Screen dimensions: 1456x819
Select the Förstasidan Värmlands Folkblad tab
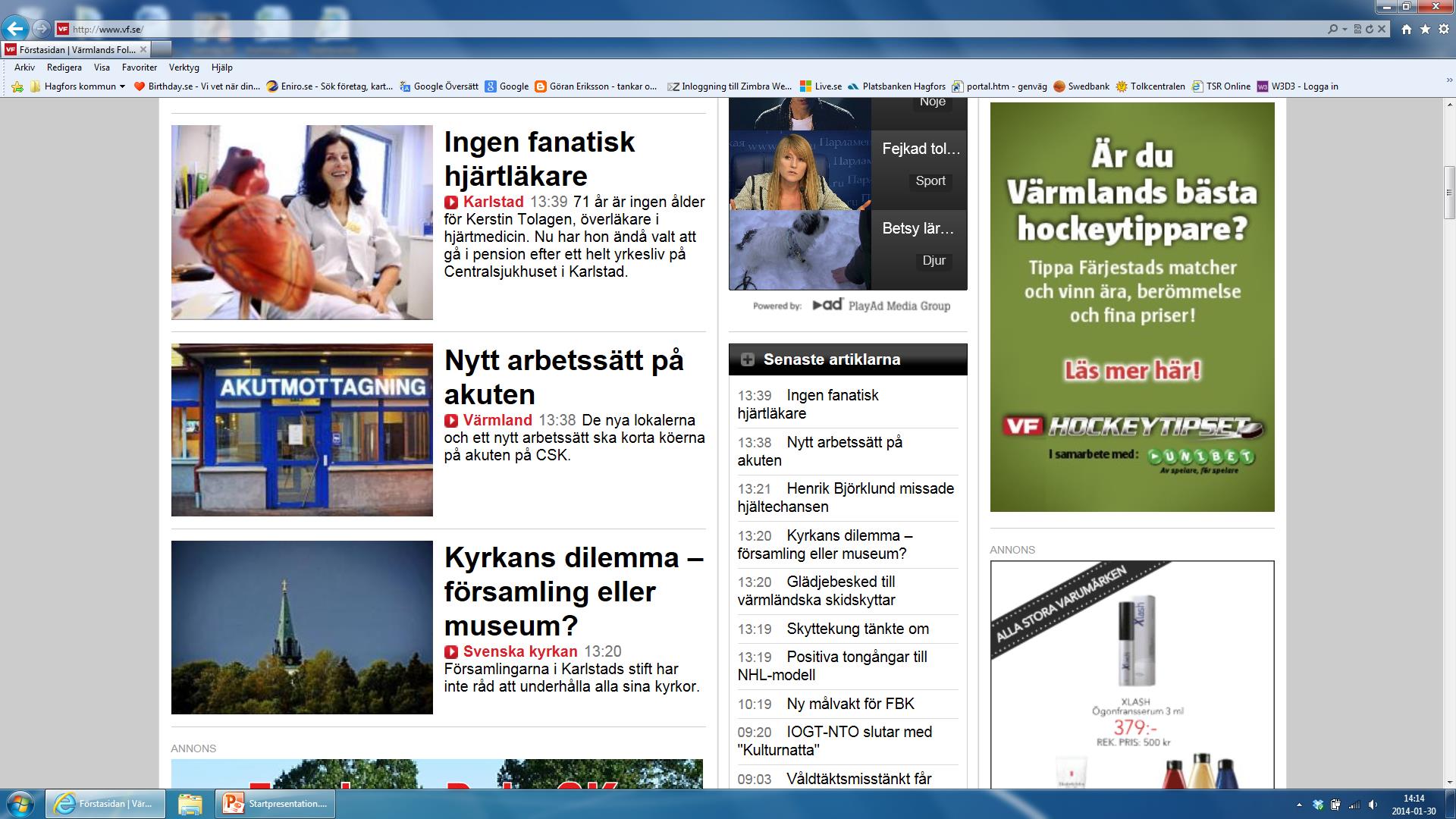[x=76, y=49]
